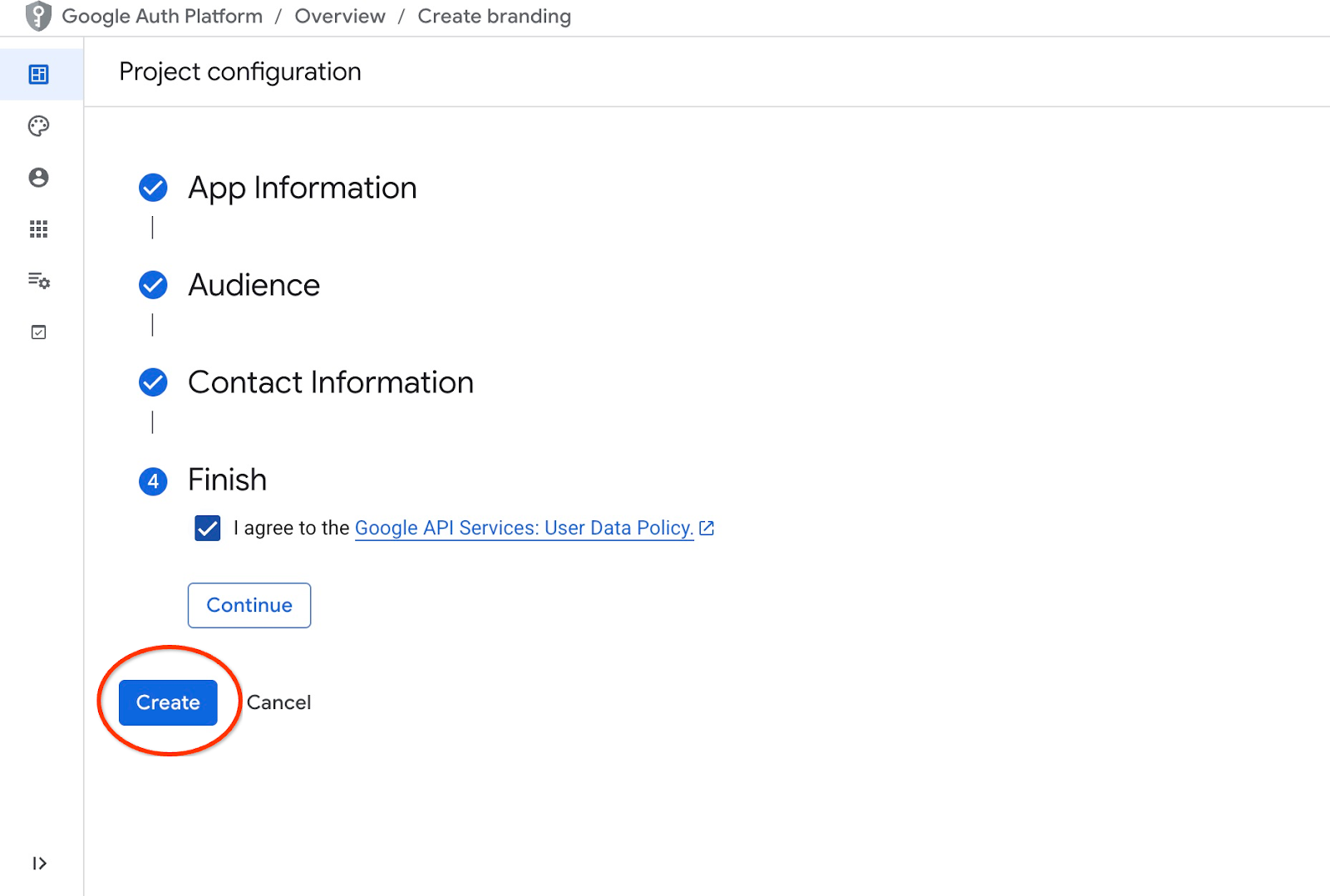
Task: Select the Finish step header
Action: [x=227, y=480]
